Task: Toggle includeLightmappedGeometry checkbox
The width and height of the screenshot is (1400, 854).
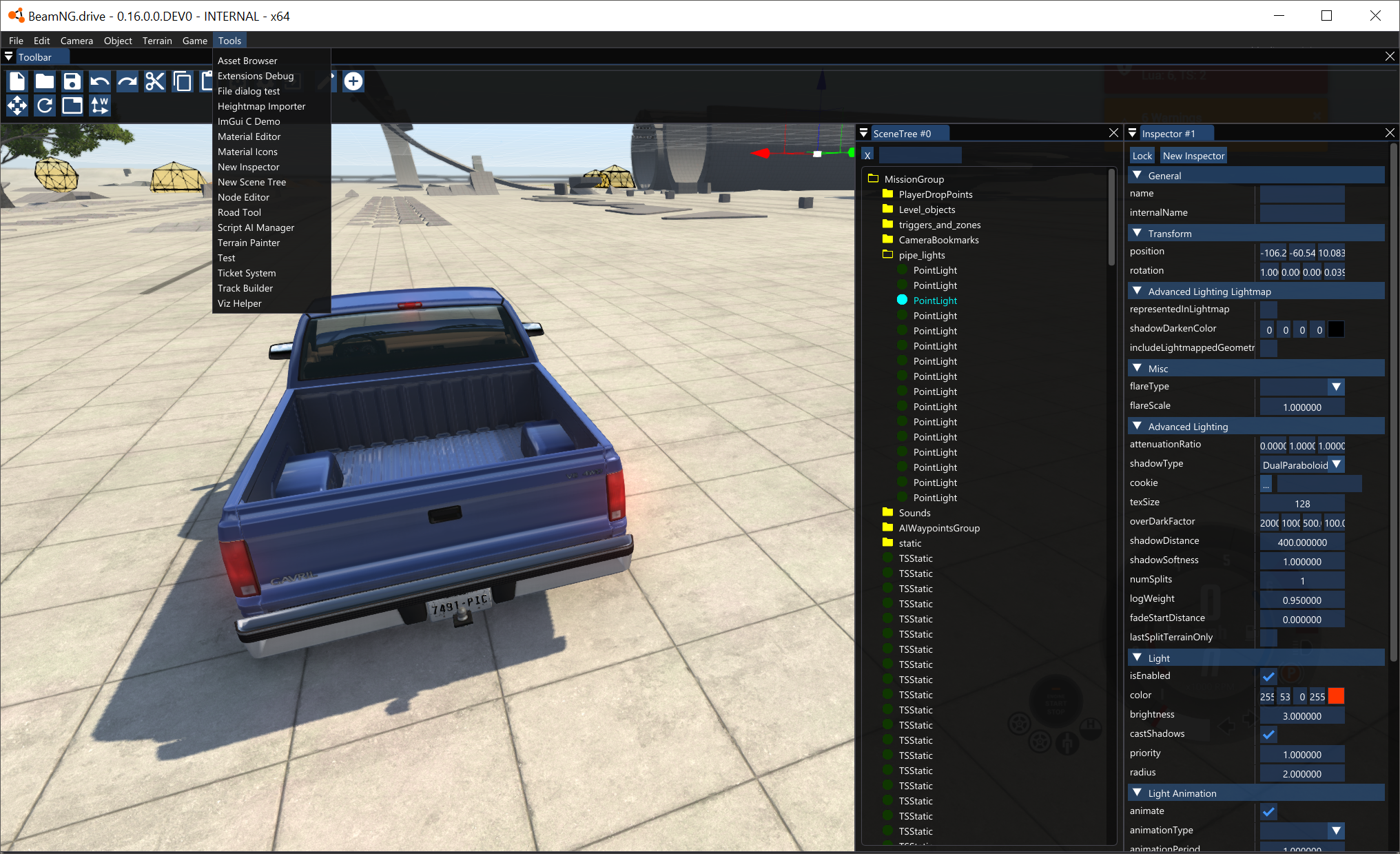Action: (x=1268, y=349)
